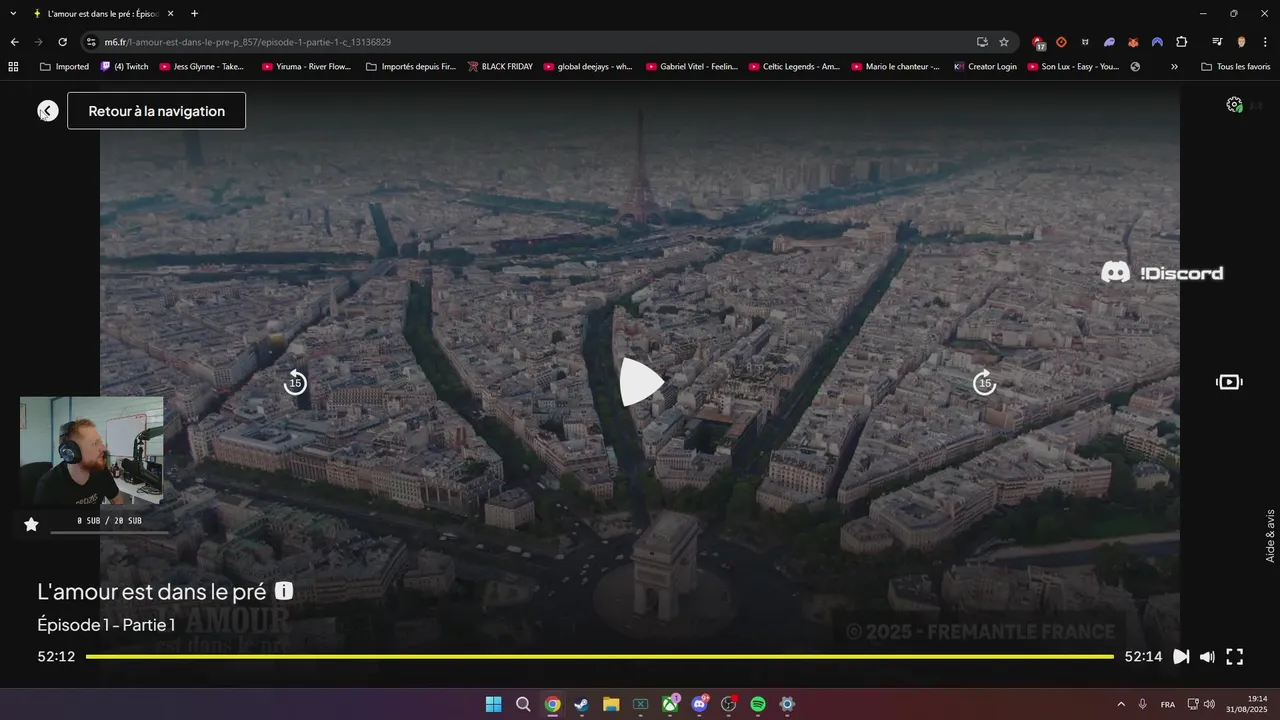Open the red extension with 17 badge
The height and width of the screenshot is (720, 1280).
(x=1038, y=43)
